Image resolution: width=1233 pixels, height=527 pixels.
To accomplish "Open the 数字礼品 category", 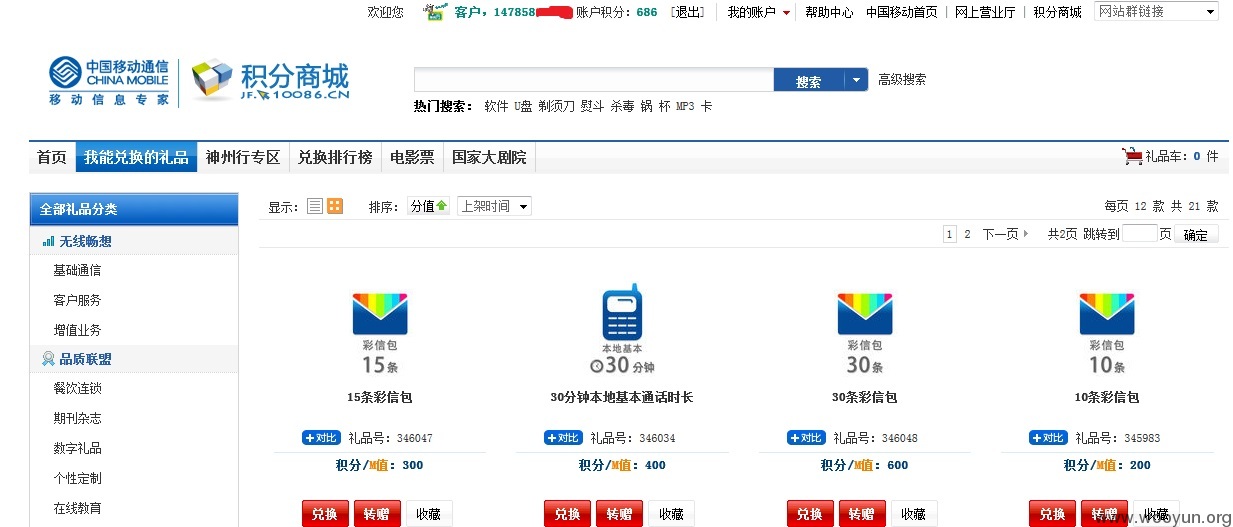I will click(77, 448).
